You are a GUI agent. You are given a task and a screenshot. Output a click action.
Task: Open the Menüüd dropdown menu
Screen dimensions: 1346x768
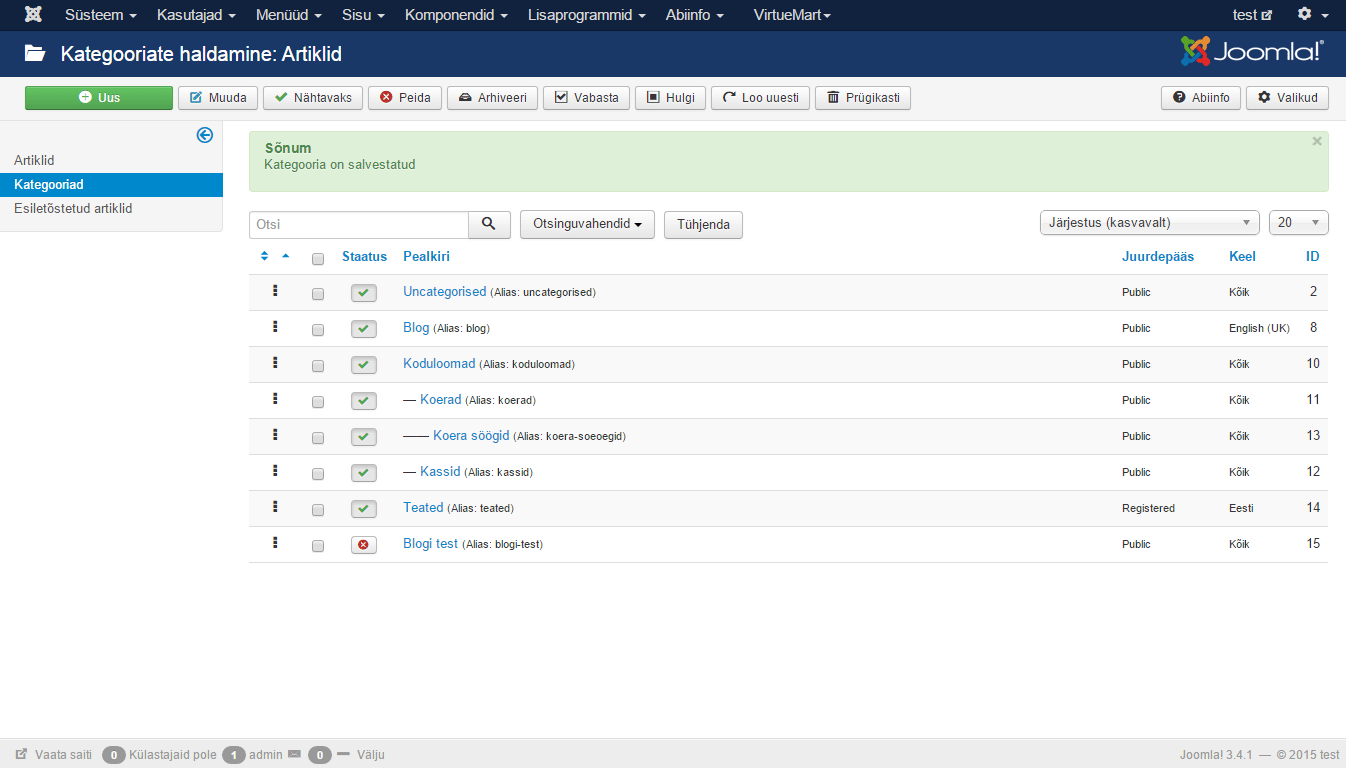pos(289,15)
